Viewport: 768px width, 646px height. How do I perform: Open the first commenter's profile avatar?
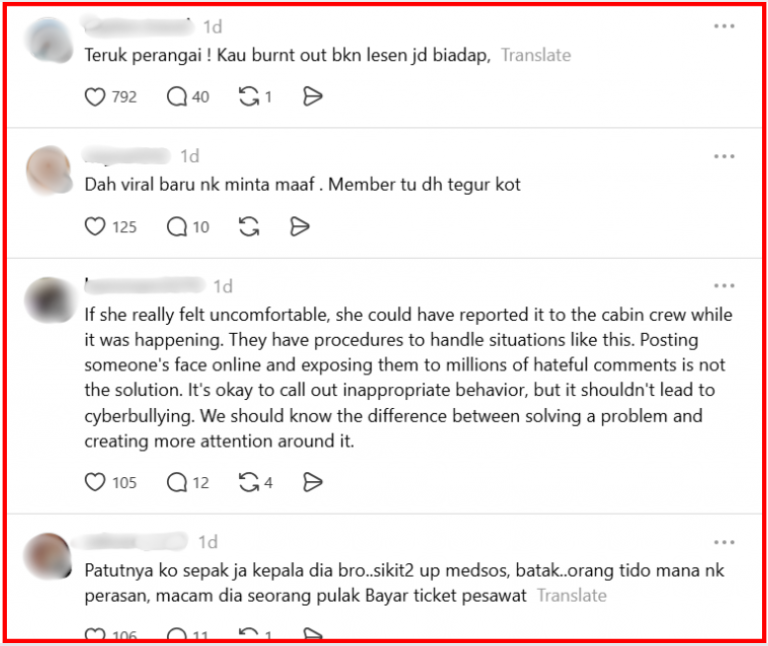(x=49, y=40)
